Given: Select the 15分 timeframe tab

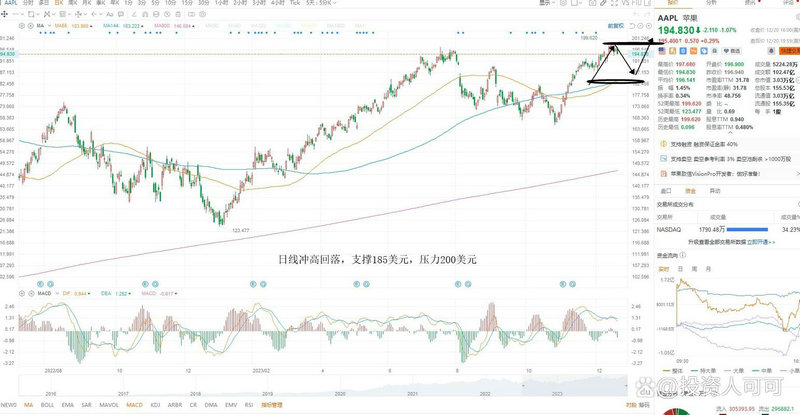Looking at the screenshot, I should tap(187, 3).
